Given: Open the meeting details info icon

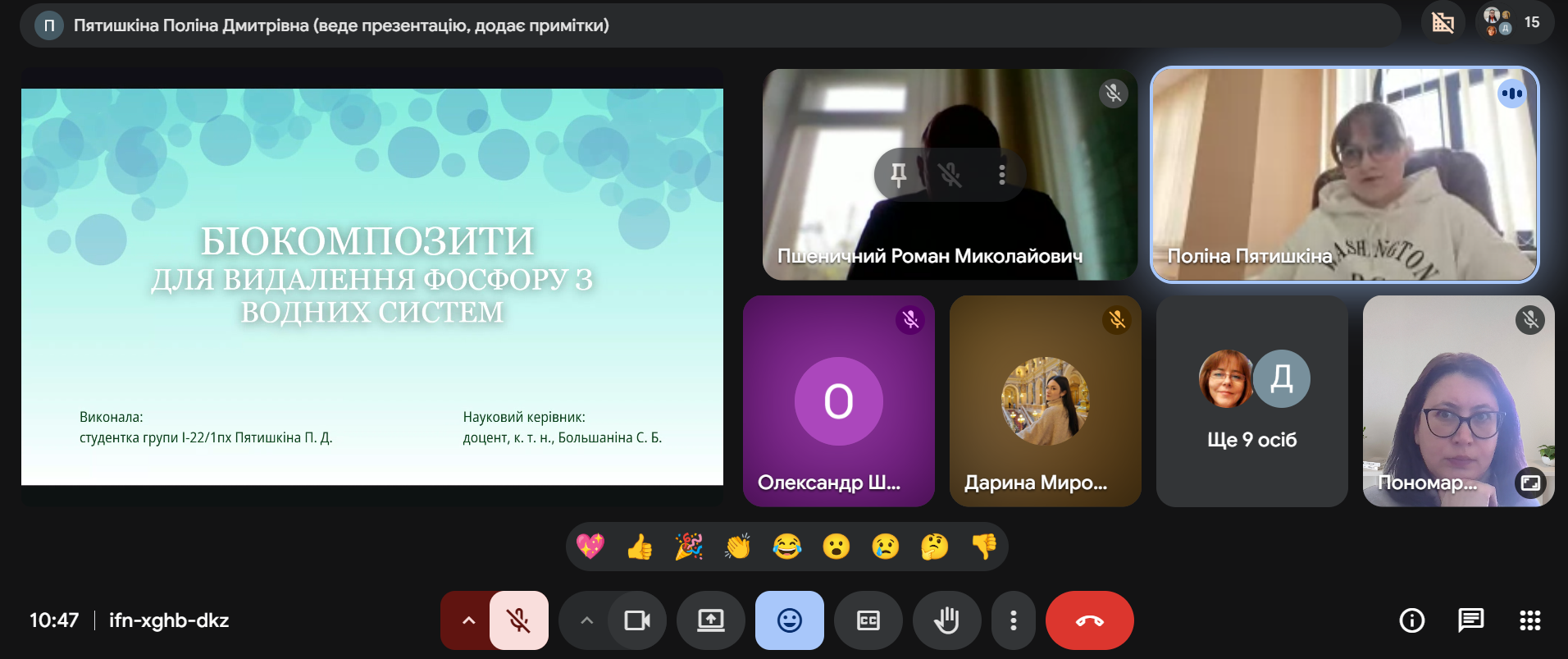Looking at the screenshot, I should 1411,620.
